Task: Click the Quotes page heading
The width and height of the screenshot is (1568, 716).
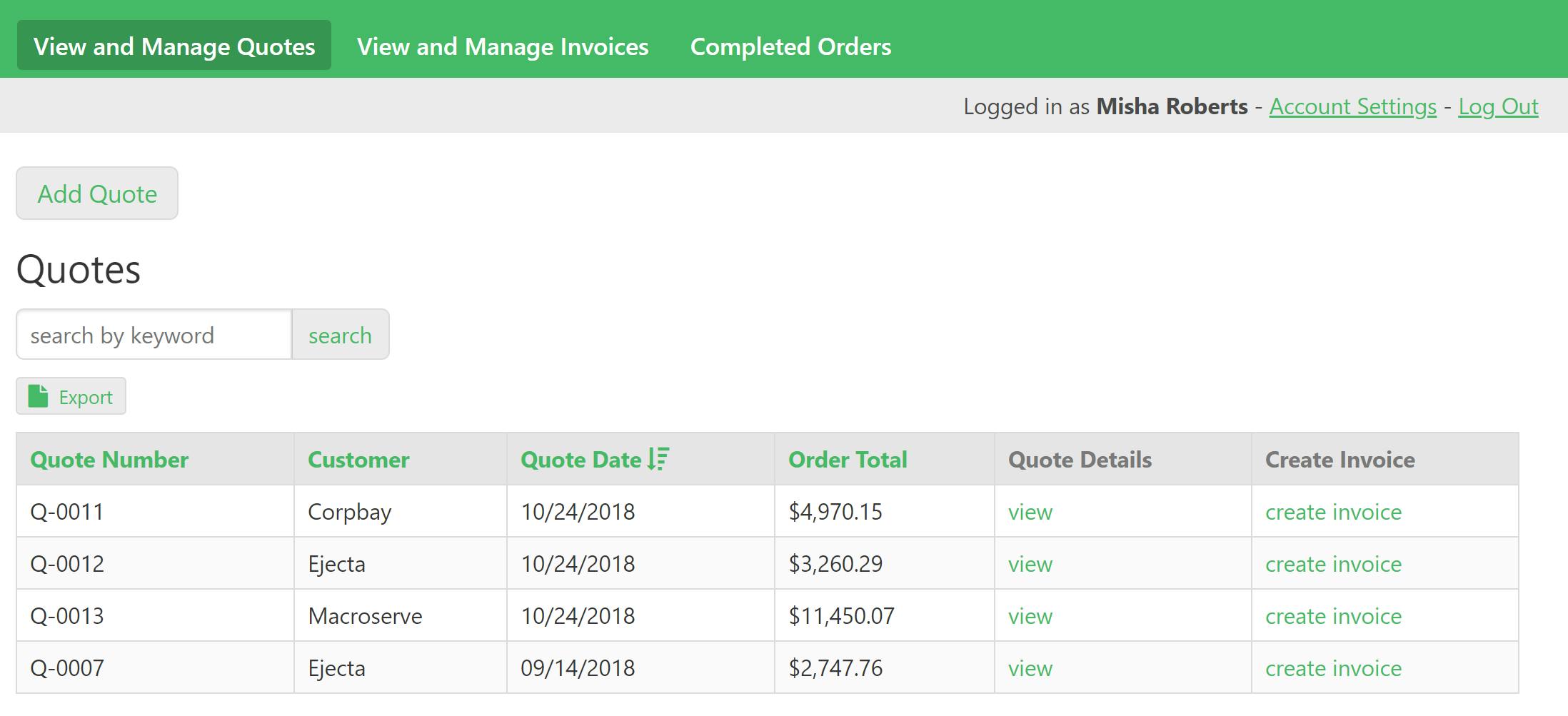Action: (79, 270)
